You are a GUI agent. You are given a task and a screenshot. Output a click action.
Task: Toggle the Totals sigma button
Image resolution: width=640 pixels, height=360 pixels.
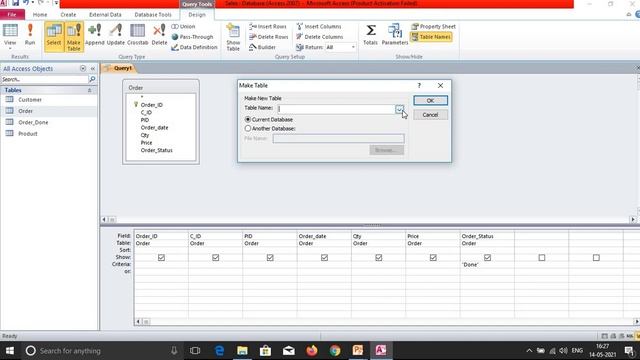coord(371,35)
